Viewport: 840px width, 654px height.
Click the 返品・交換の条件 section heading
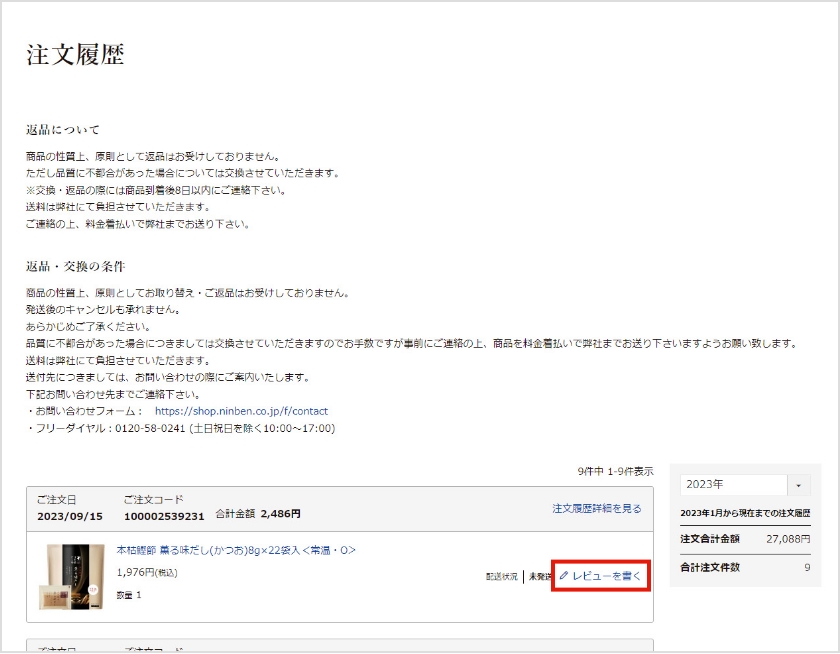click(76, 266)
